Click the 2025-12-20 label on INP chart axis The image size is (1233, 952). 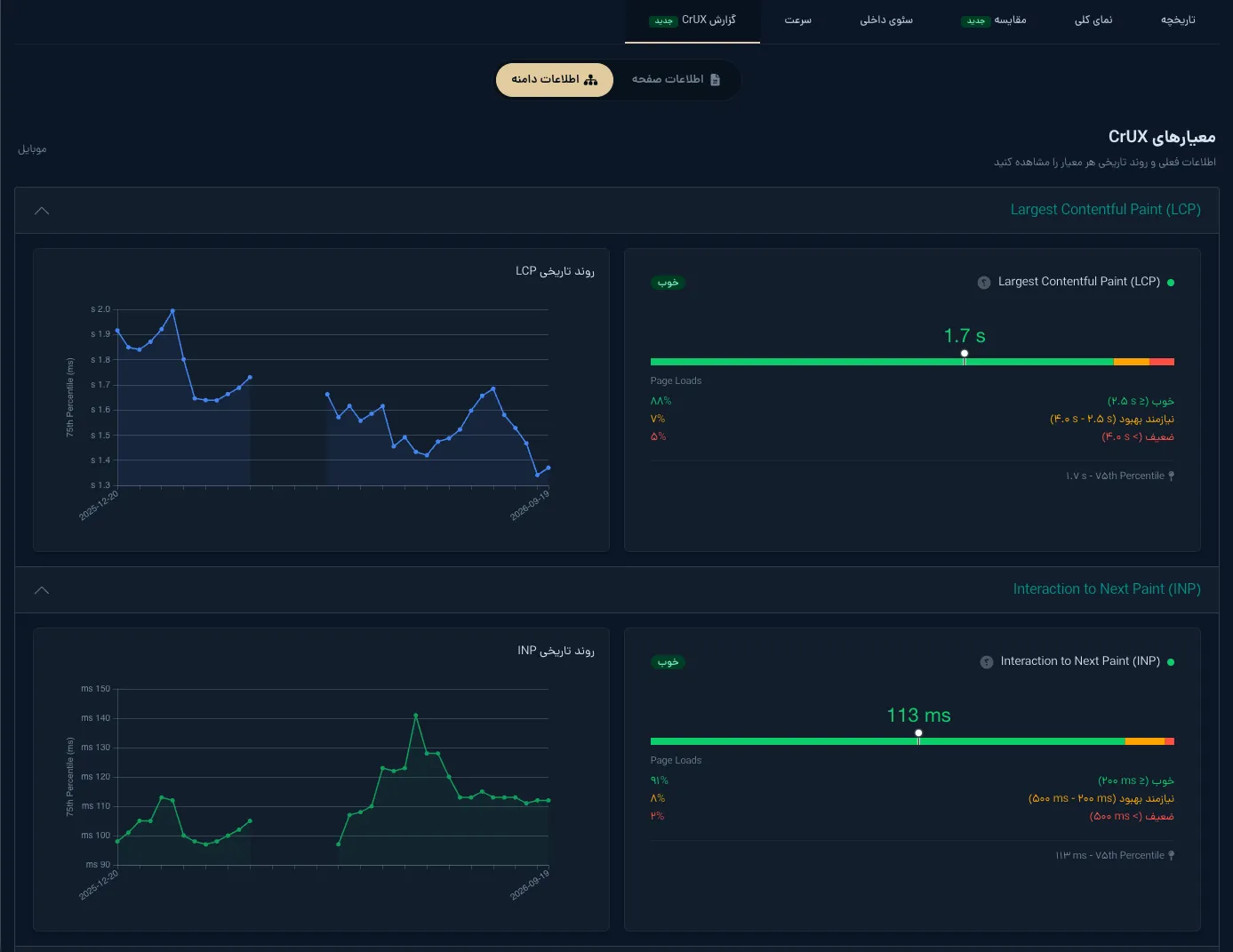click(x=99, y=884)
